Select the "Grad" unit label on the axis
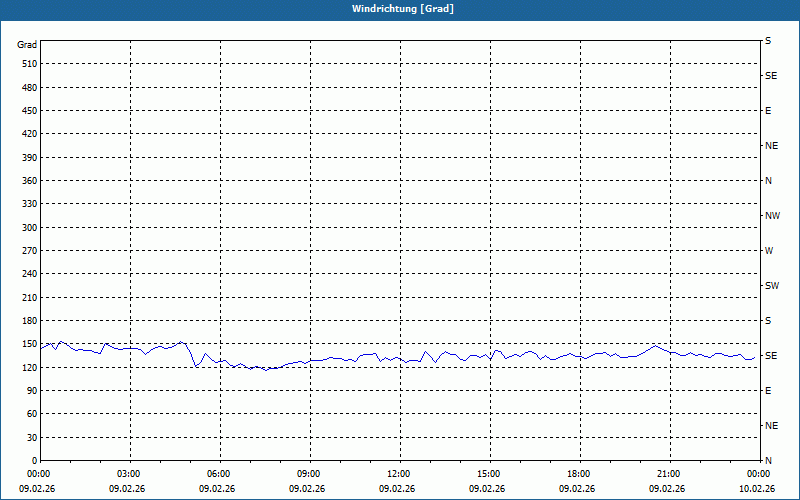Viewport: 800px width, 500px height. (x=27, y=45)
